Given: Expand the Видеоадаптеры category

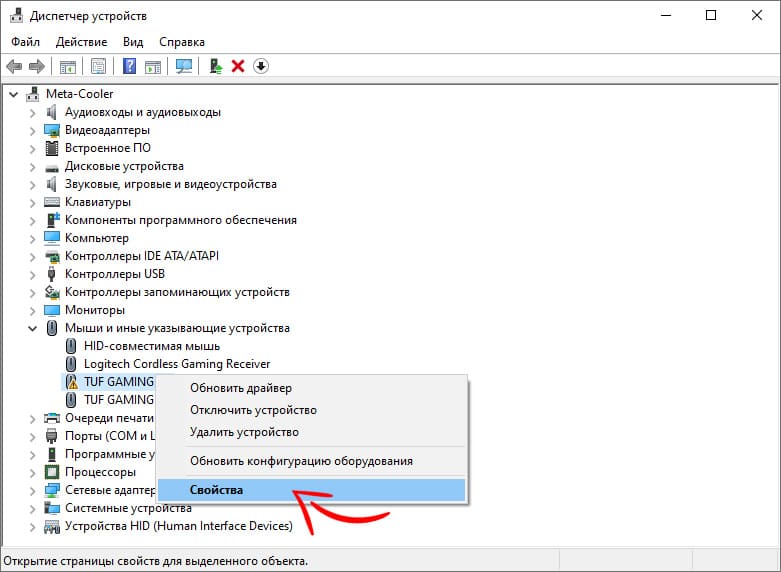Looking at the screenshot, I should pyautogui.click(x=33, y=131).
